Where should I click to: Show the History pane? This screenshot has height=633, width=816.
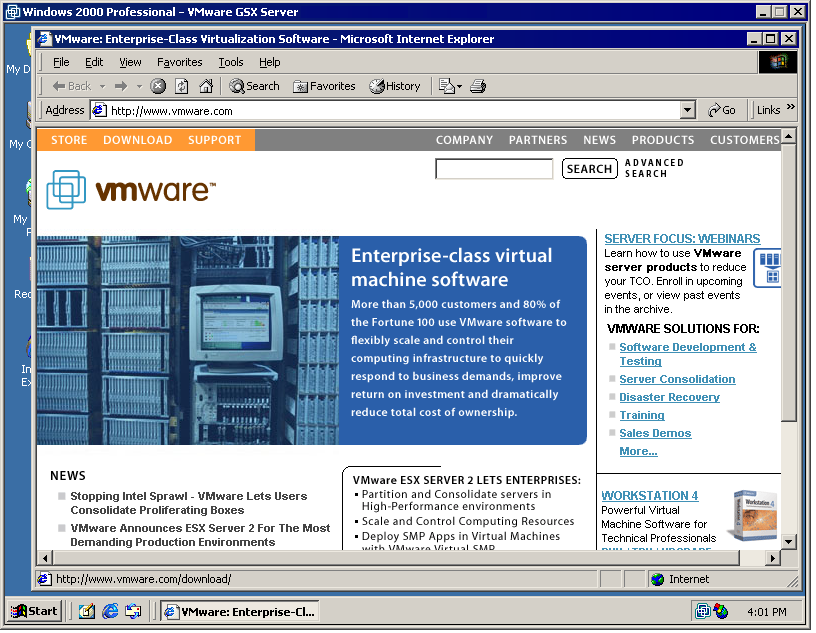tap(395, 86)
